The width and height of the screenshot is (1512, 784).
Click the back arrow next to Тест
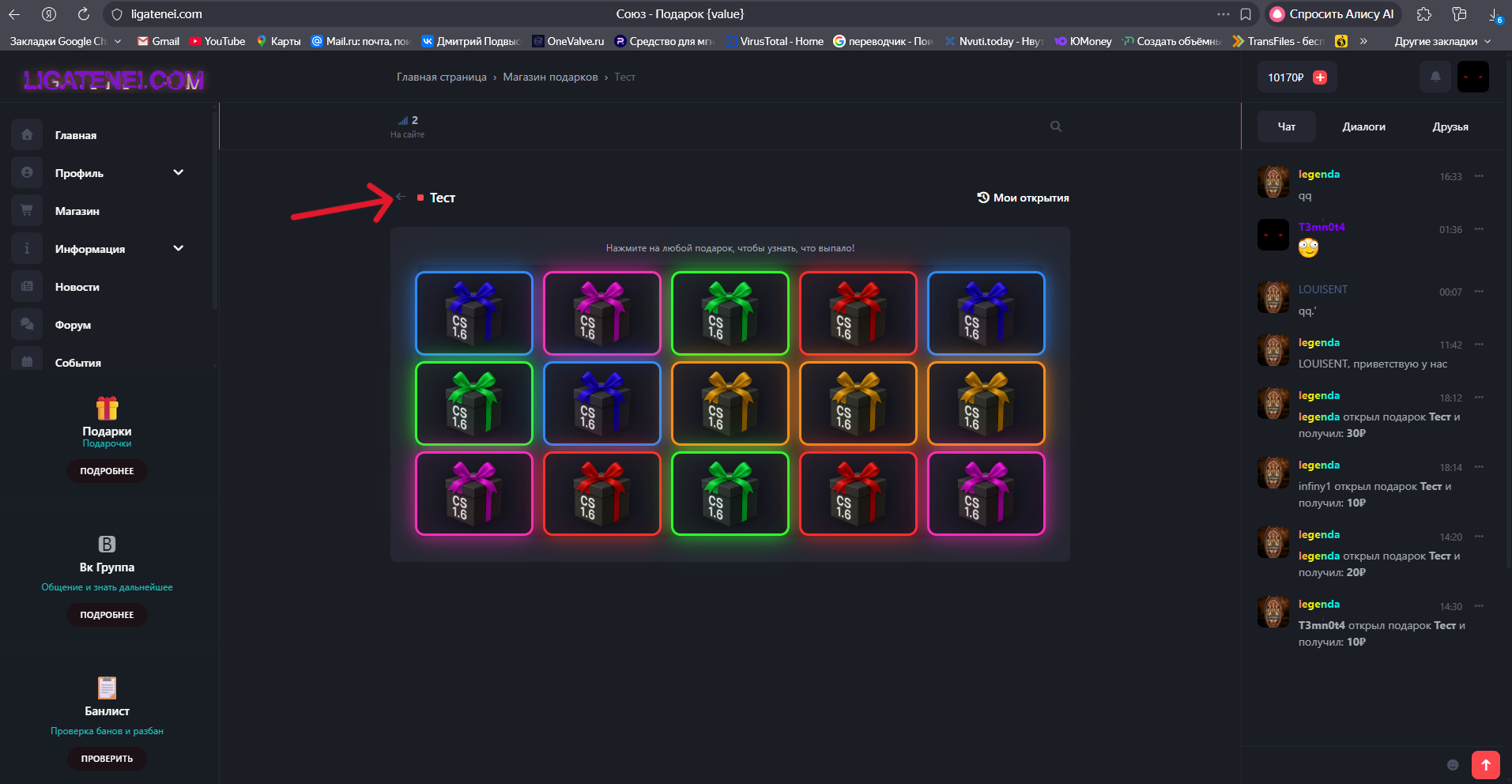(x=402, y=197)
